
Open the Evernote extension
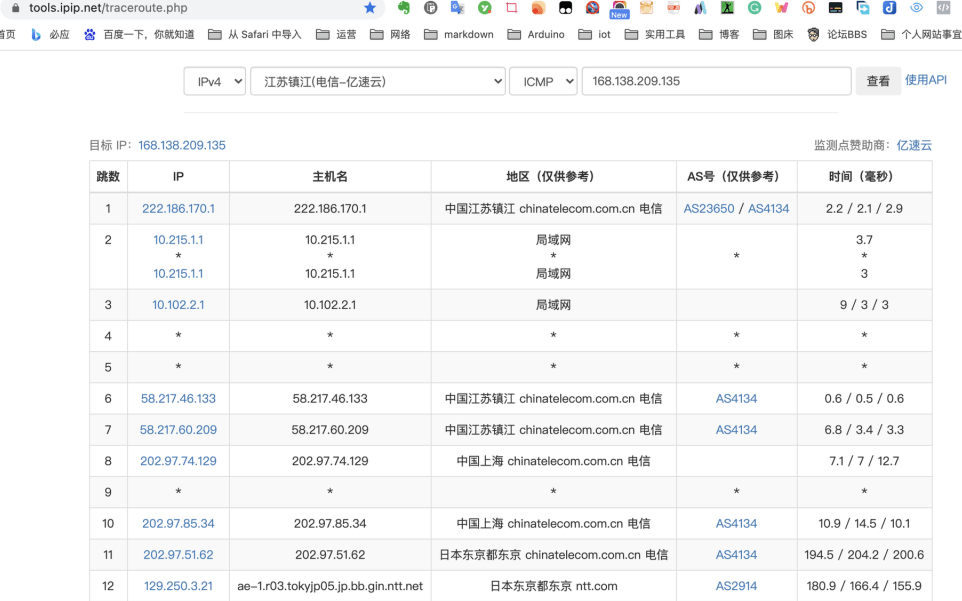404,8
